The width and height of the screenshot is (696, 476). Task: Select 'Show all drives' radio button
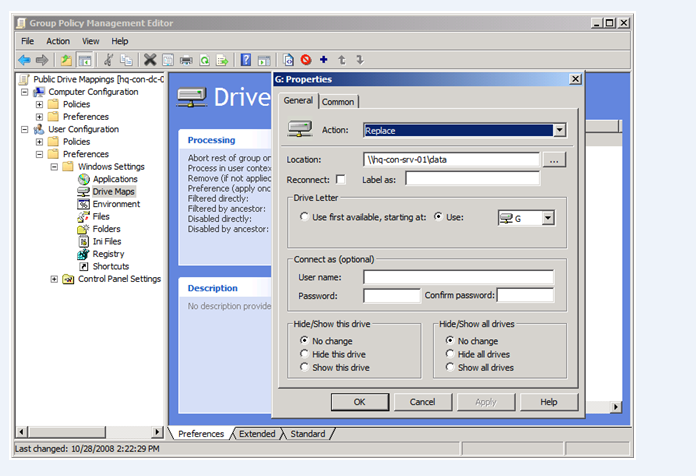point(450,368)
